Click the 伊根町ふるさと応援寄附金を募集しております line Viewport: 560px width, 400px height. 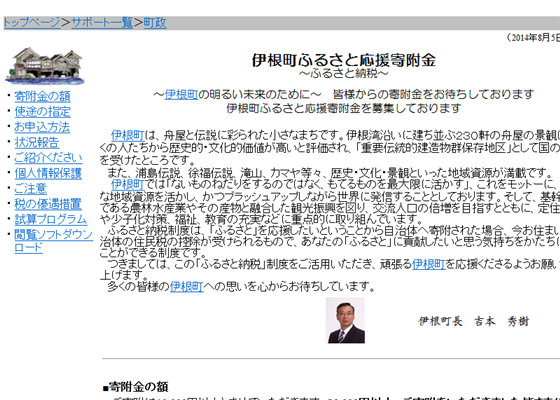[344, 108]
